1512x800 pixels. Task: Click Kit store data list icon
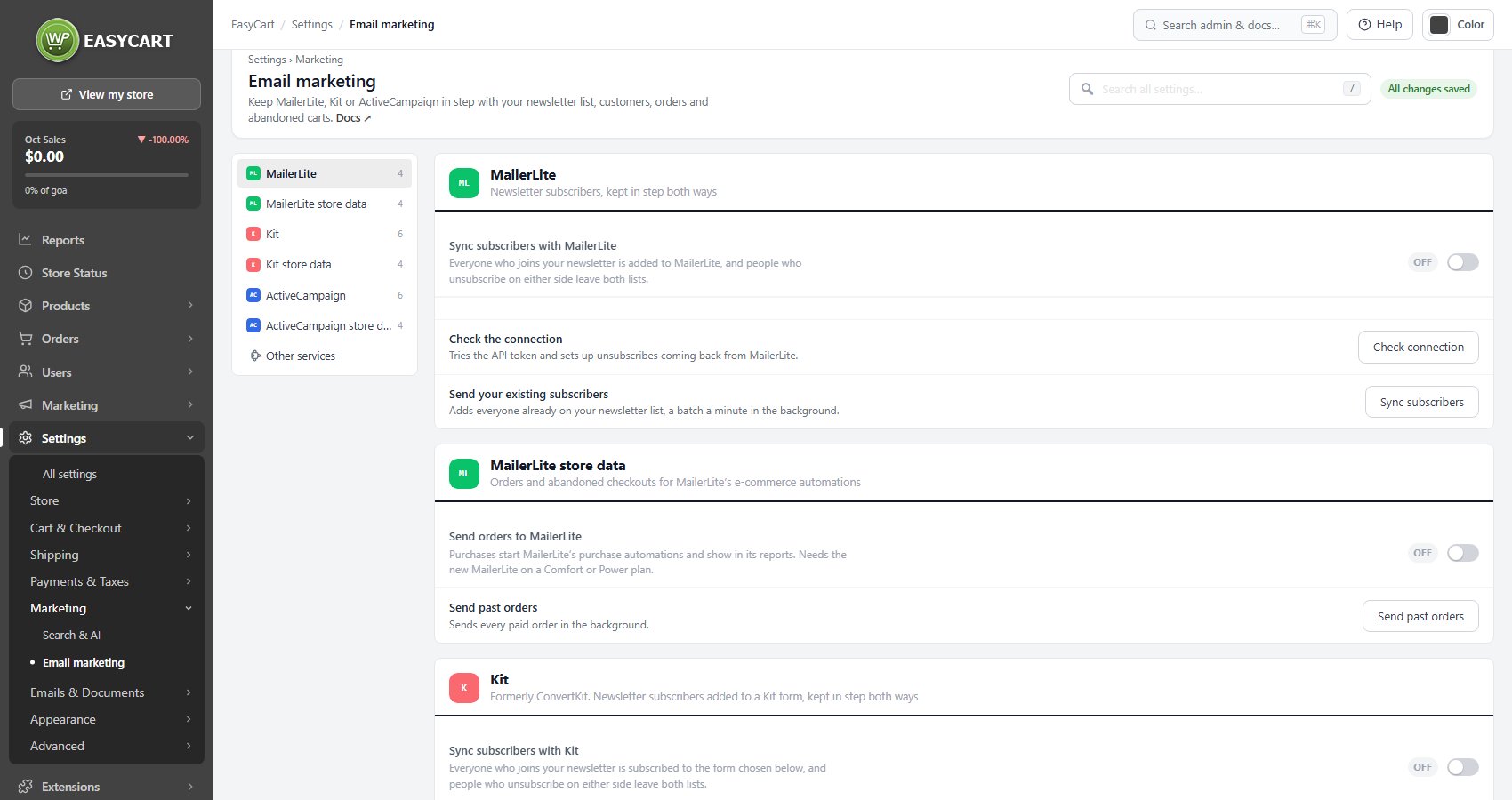coord(253,264)
